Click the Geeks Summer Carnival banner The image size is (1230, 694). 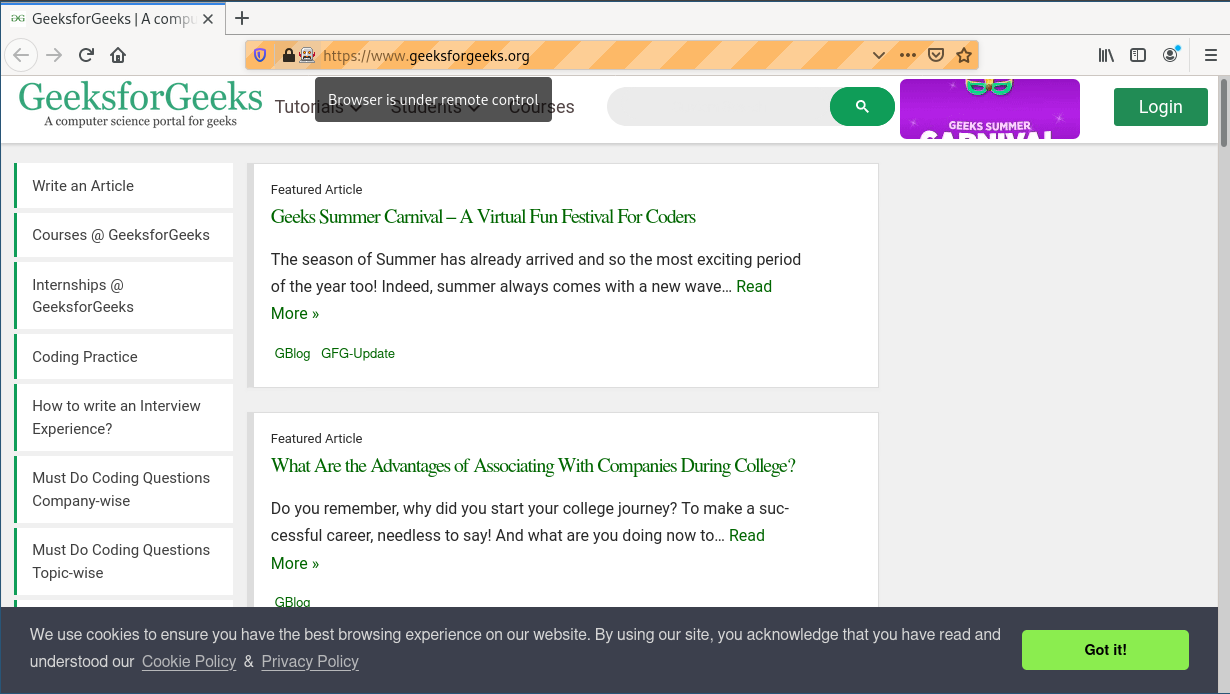click(990, 109)
